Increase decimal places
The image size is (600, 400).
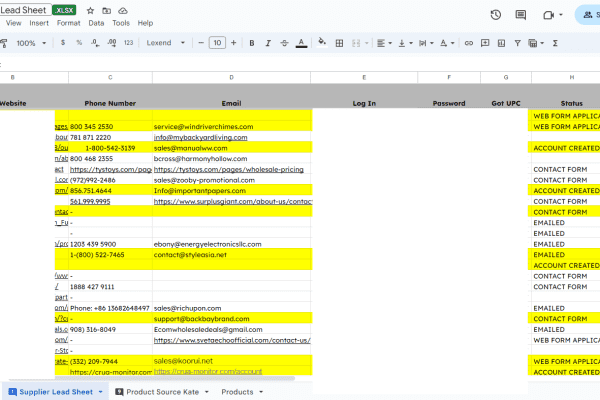point(112,43)
